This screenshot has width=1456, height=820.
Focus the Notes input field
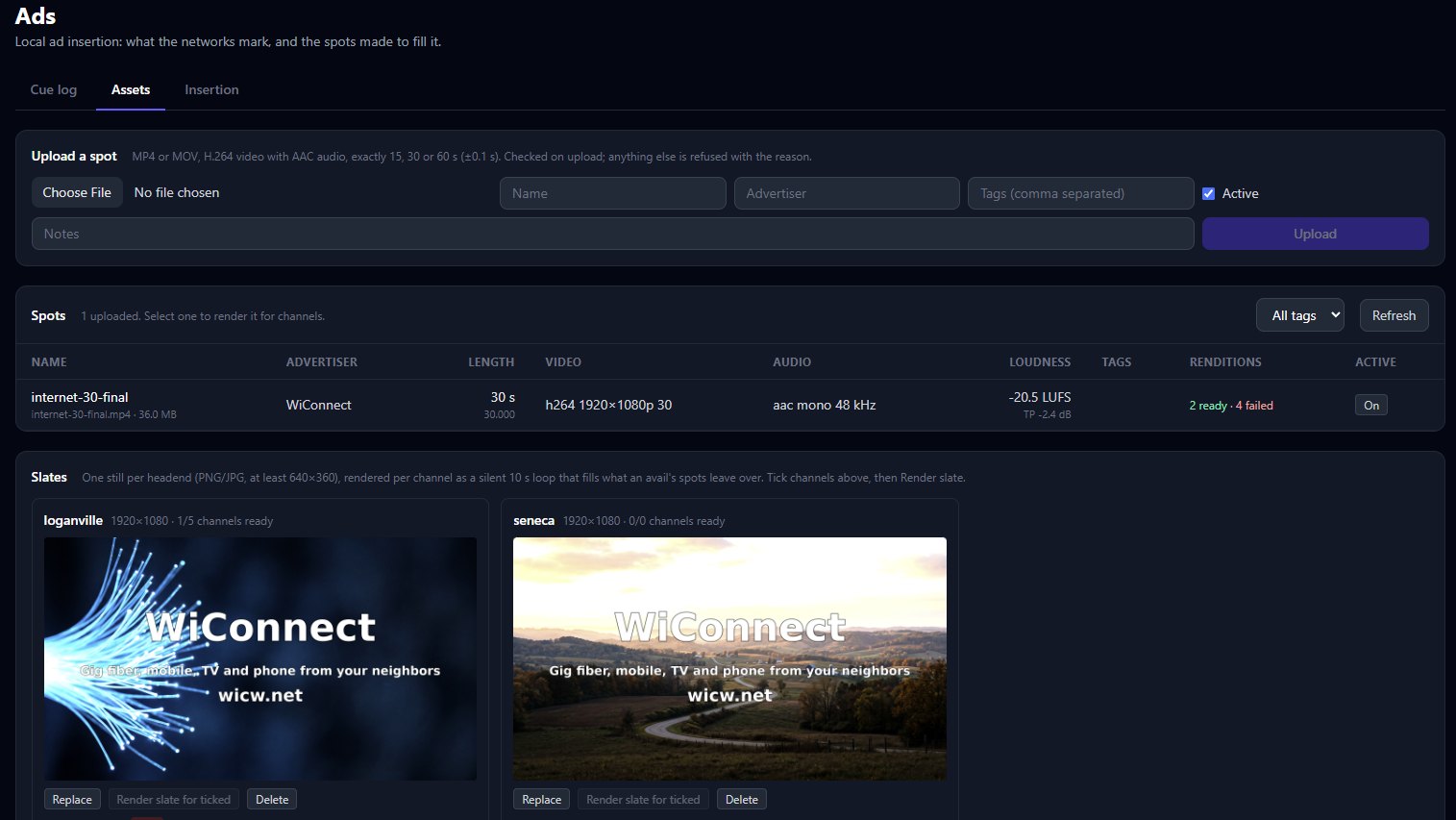point(612,234)
